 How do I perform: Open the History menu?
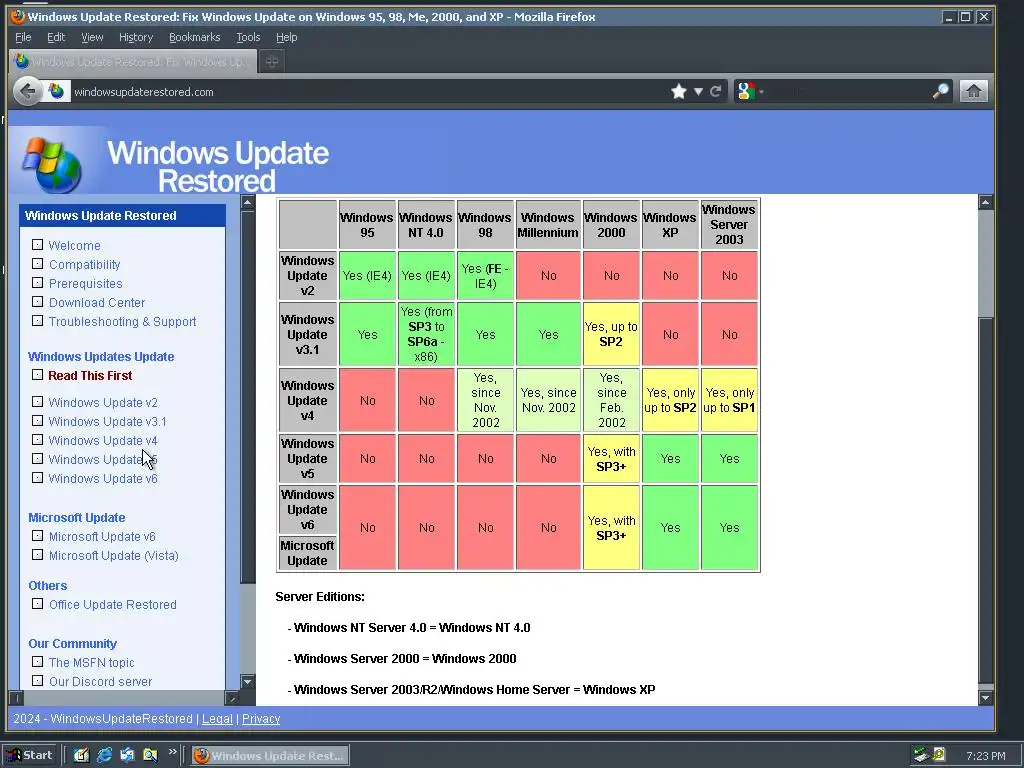136,37
